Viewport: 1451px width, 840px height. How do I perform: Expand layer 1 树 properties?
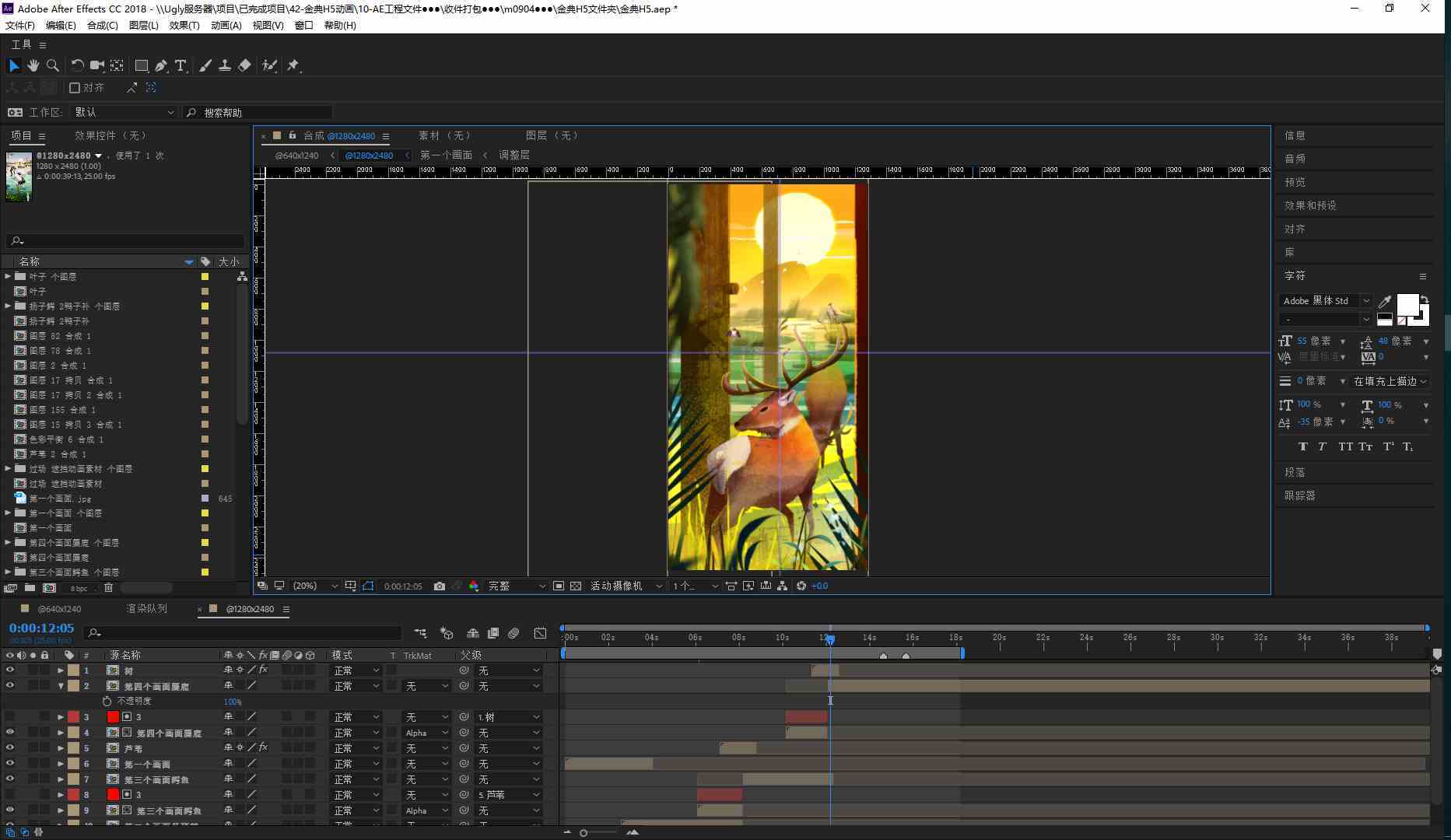[61, 670]
